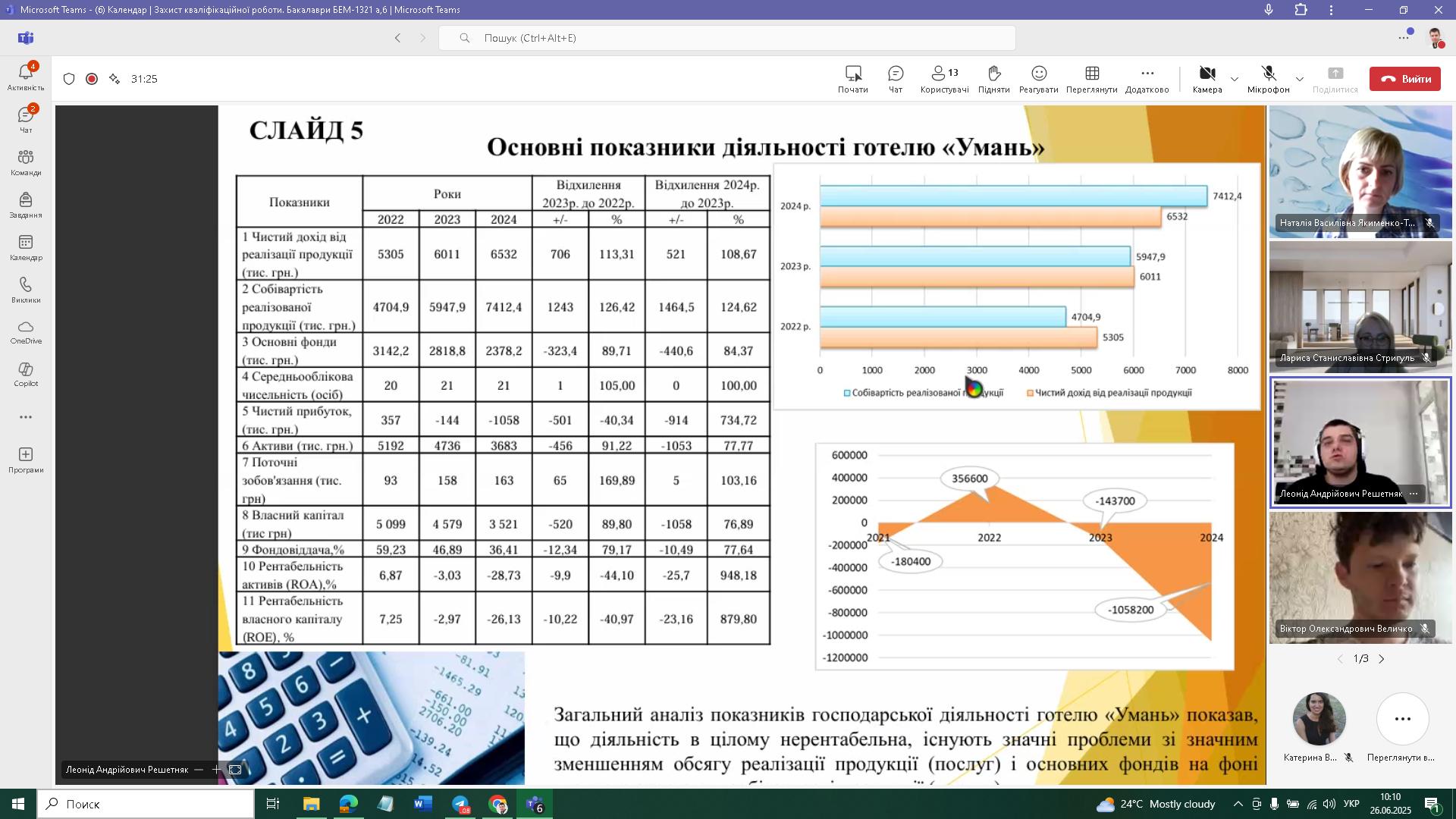The width and height of the screenshot is (1456, 819).
Task: Open Activity feed in left sidebar
Action: coord(26,77)
